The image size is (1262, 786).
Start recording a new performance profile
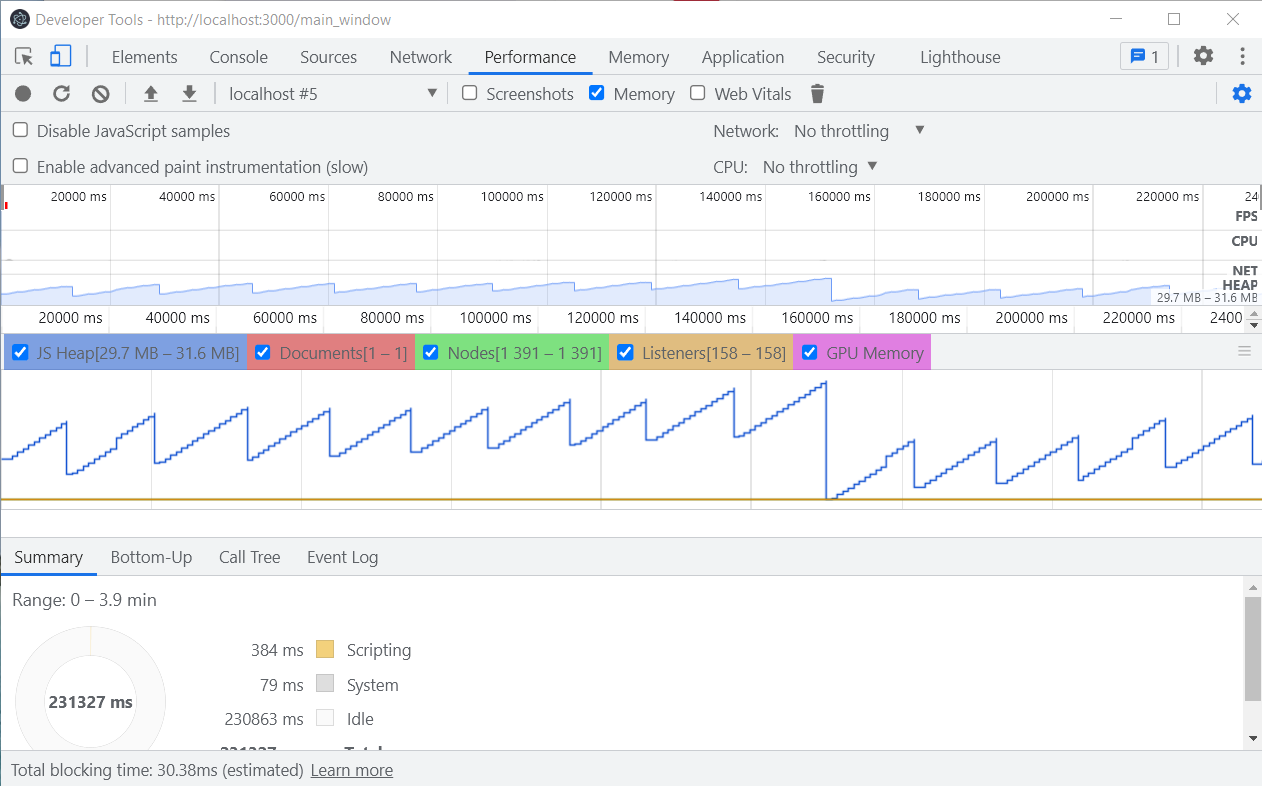[x=22, y=93]
